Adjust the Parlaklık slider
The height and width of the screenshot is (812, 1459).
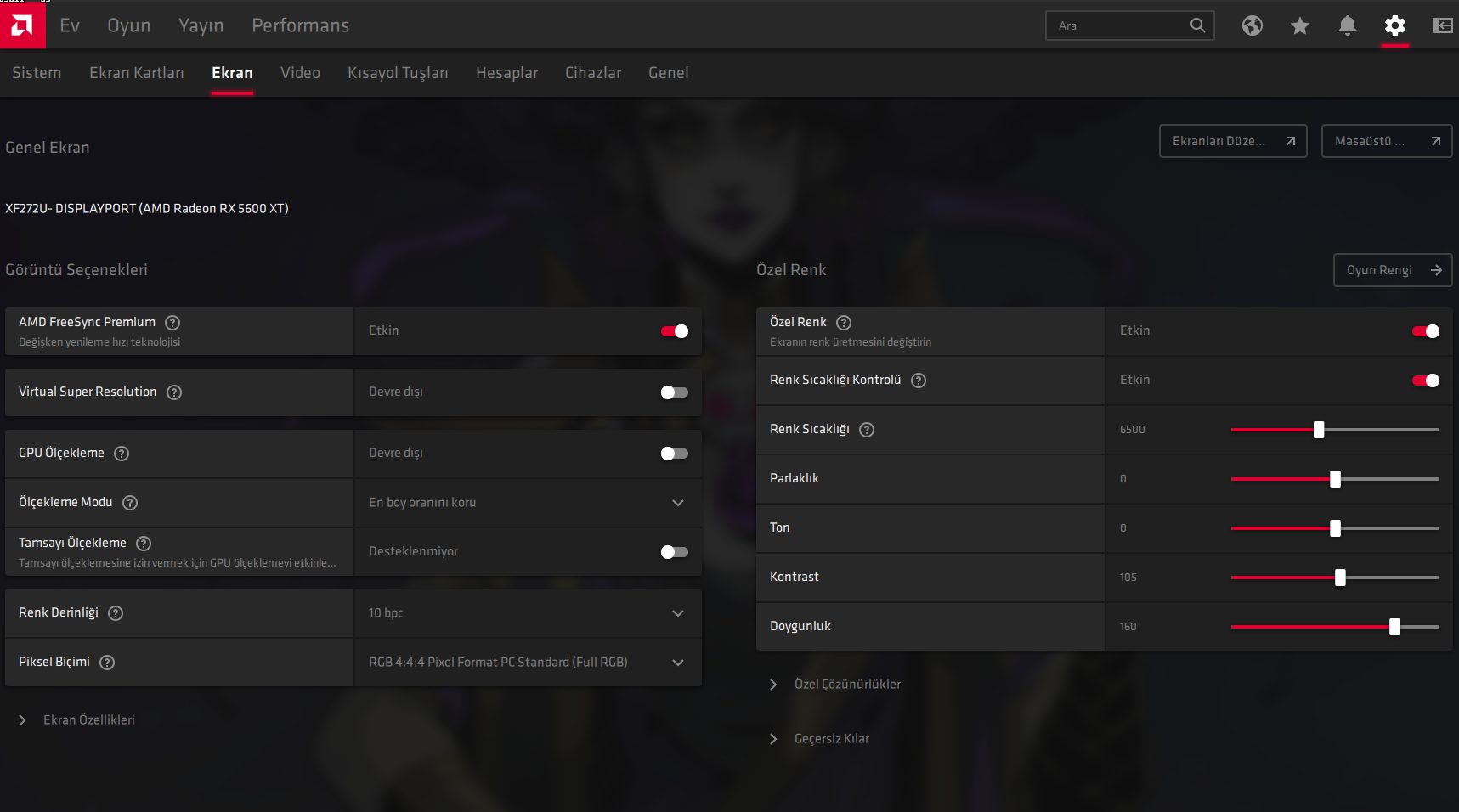[x=1335, y=479]
